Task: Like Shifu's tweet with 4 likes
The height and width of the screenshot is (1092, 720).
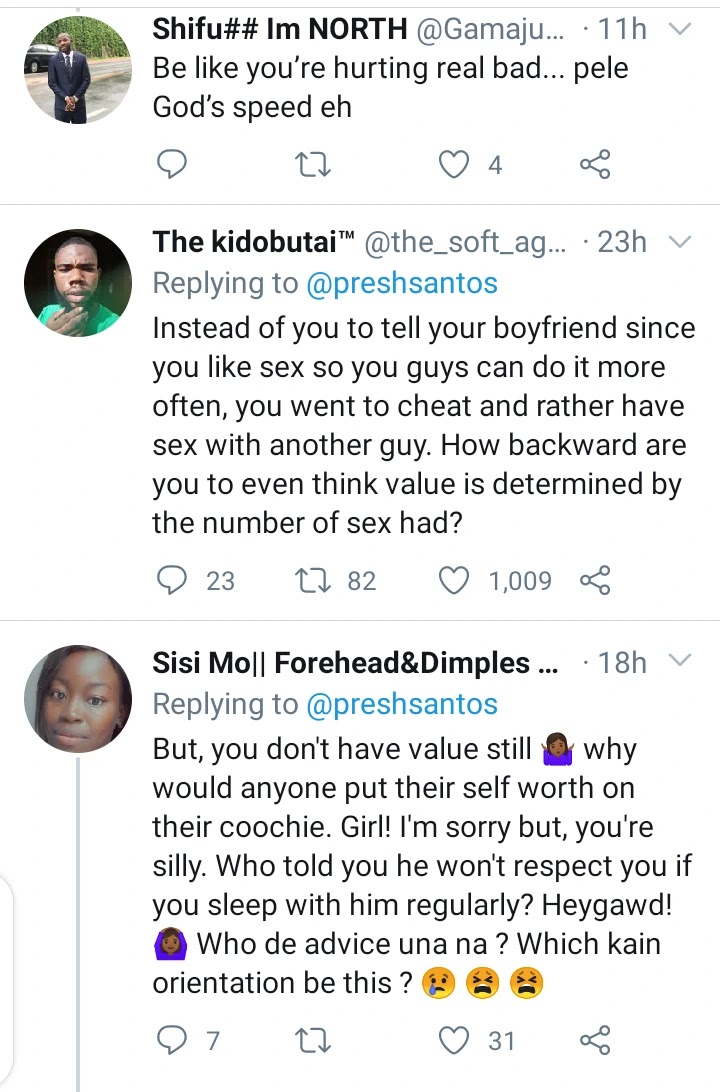Action: click(456, 164)
